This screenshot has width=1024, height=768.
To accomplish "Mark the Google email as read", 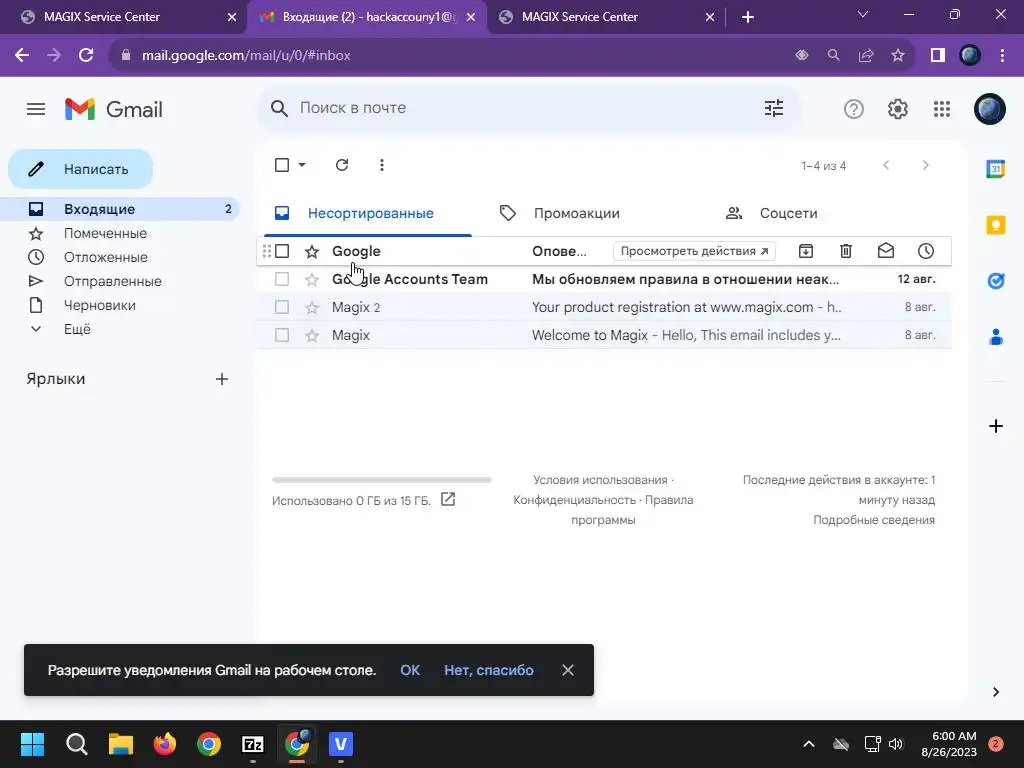I will click(886, 251).
